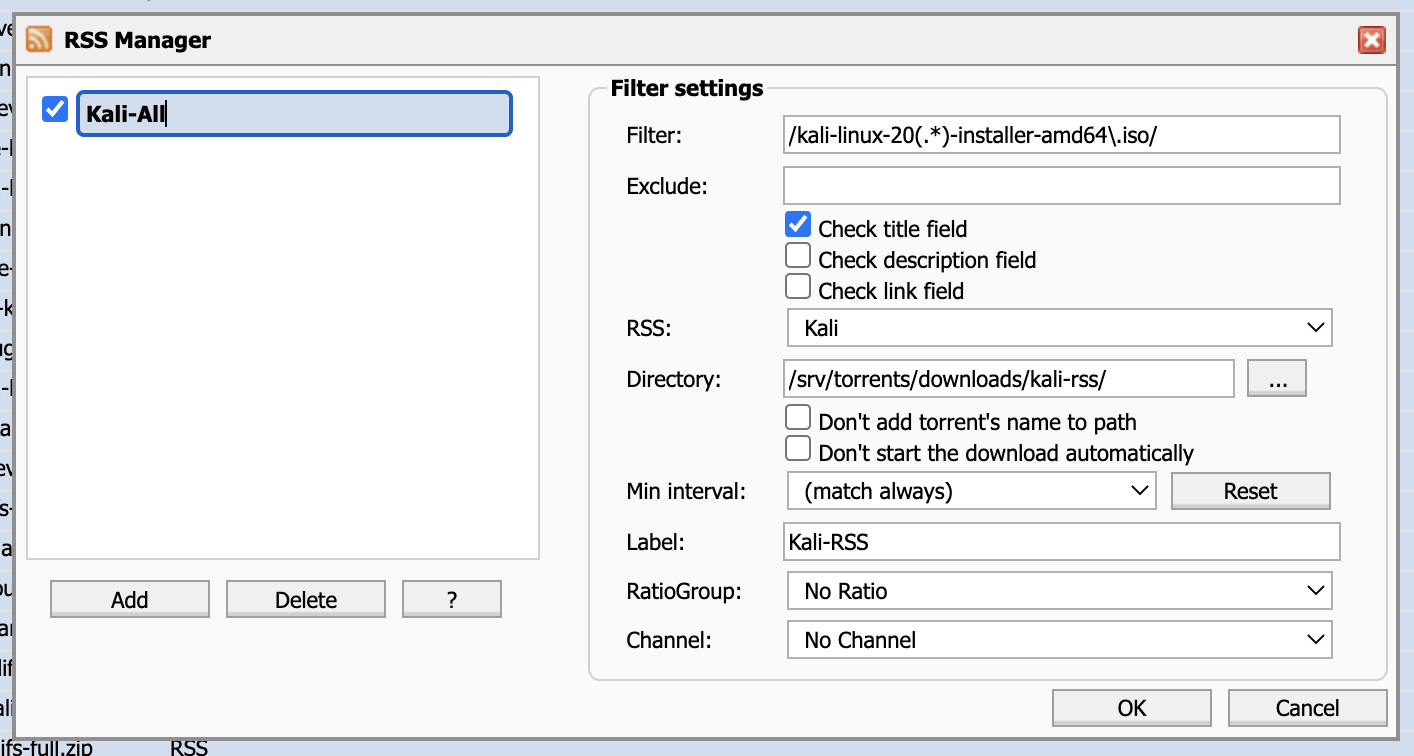Open the RSS feed dropdown
Viewport: 1414px width, 756px height.
tap(1060, 328)
